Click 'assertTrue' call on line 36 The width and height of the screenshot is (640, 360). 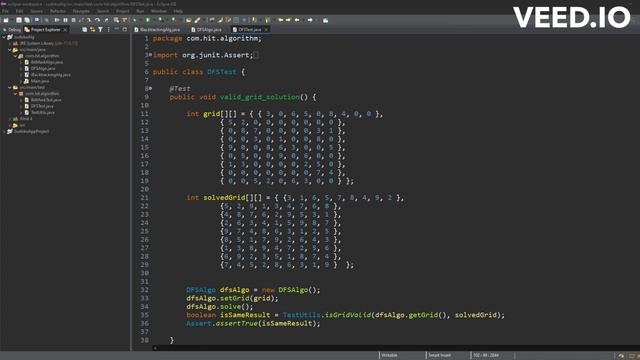click(237, 323)
